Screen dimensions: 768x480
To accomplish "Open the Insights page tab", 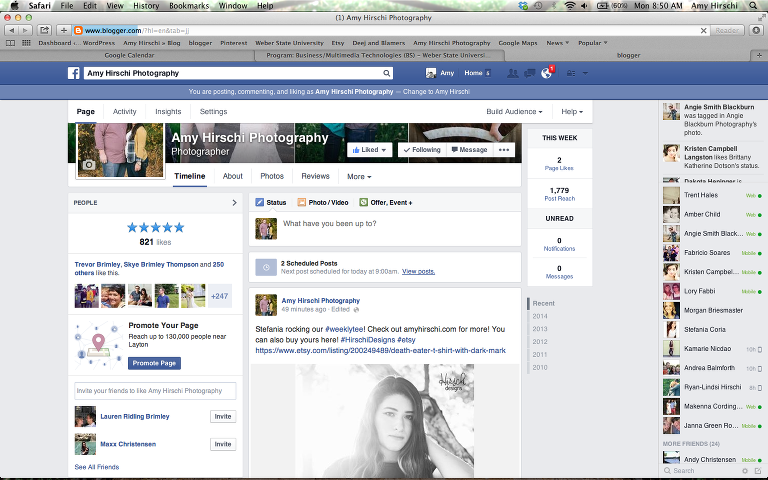I will (x=168, y=112).
